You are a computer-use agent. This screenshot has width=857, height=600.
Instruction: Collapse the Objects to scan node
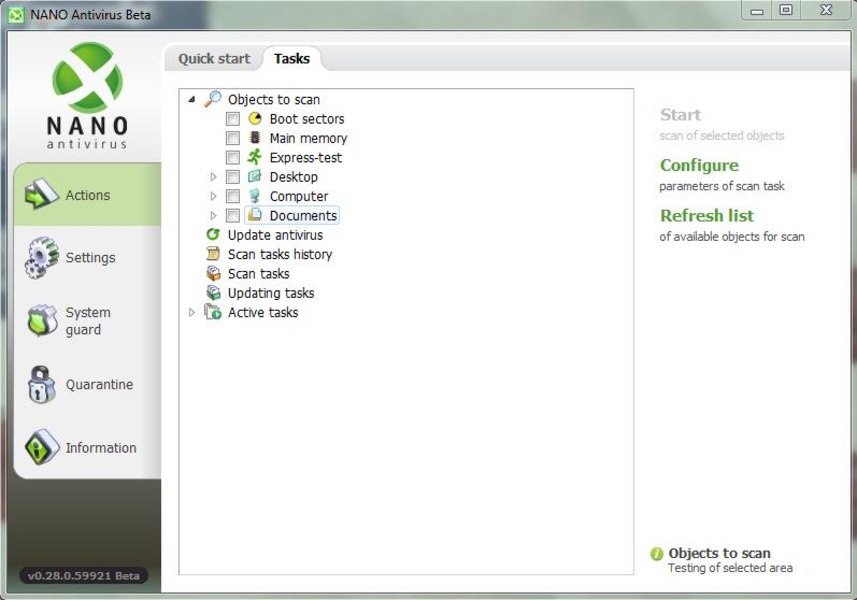pos(192,99)
